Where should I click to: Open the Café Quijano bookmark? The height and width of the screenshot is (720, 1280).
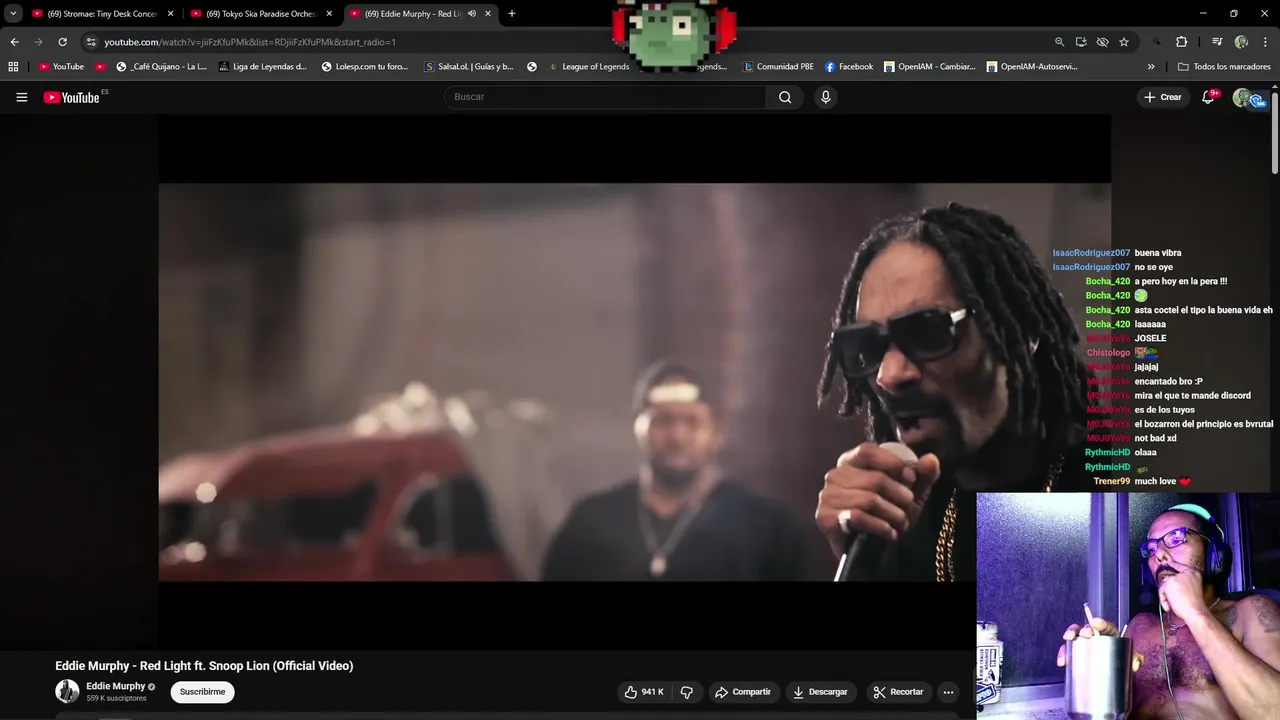(x=161, y=67)
